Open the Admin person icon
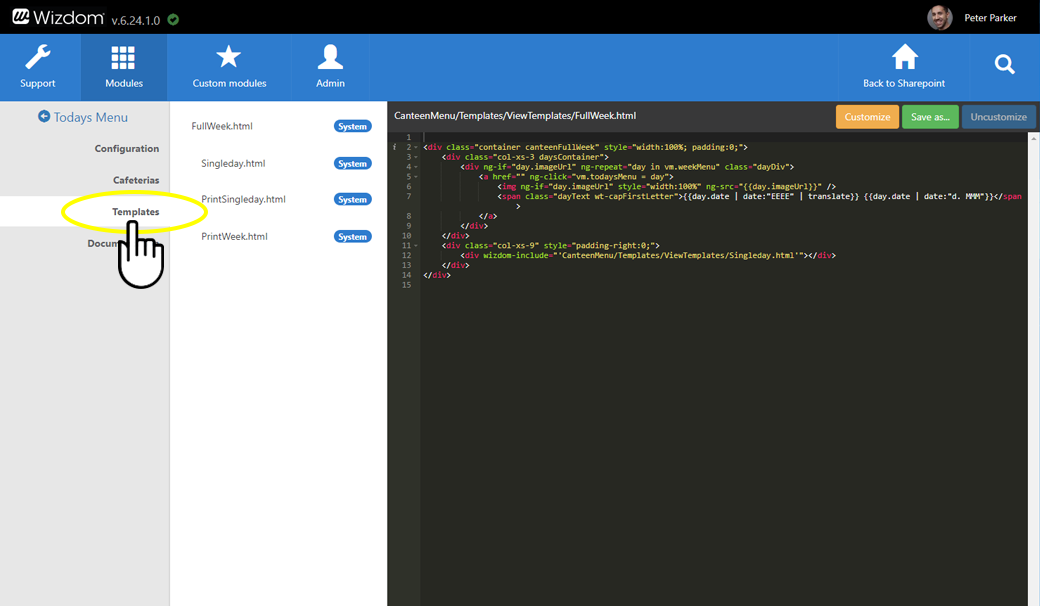Viewport: 1040px width, 606px height. (x=330, y=59)
